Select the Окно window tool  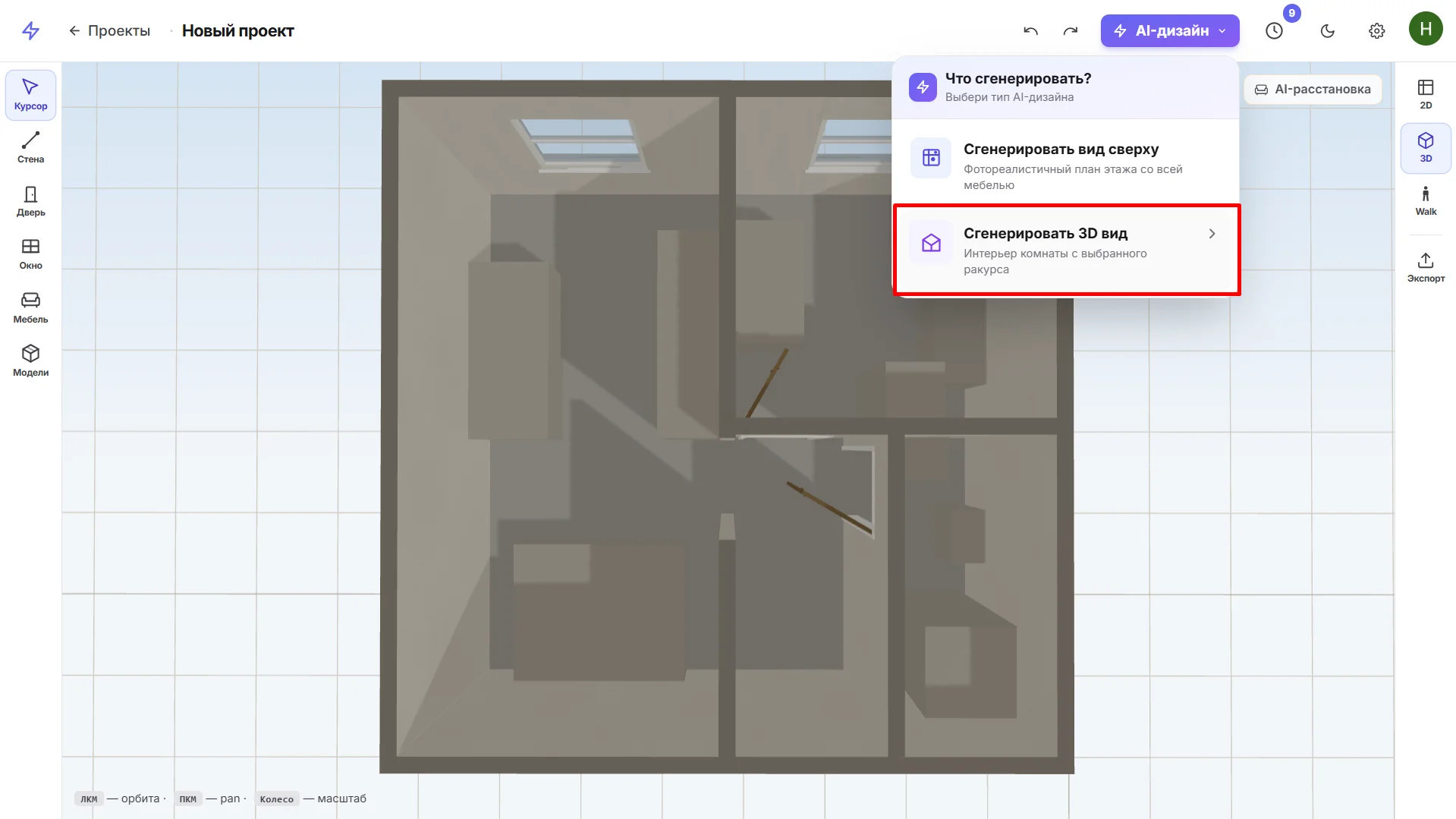[30, 254]
